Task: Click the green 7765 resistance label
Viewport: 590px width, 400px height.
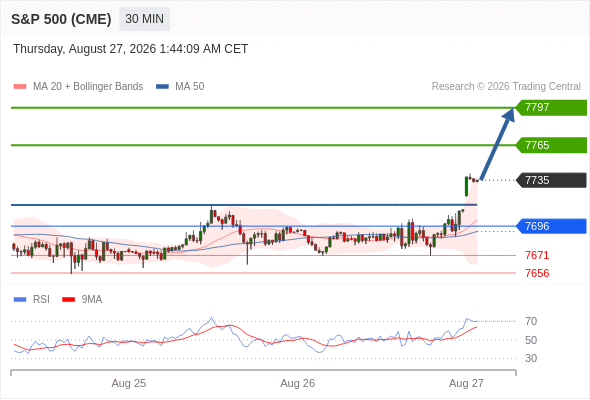Action: tap(551, 145)
